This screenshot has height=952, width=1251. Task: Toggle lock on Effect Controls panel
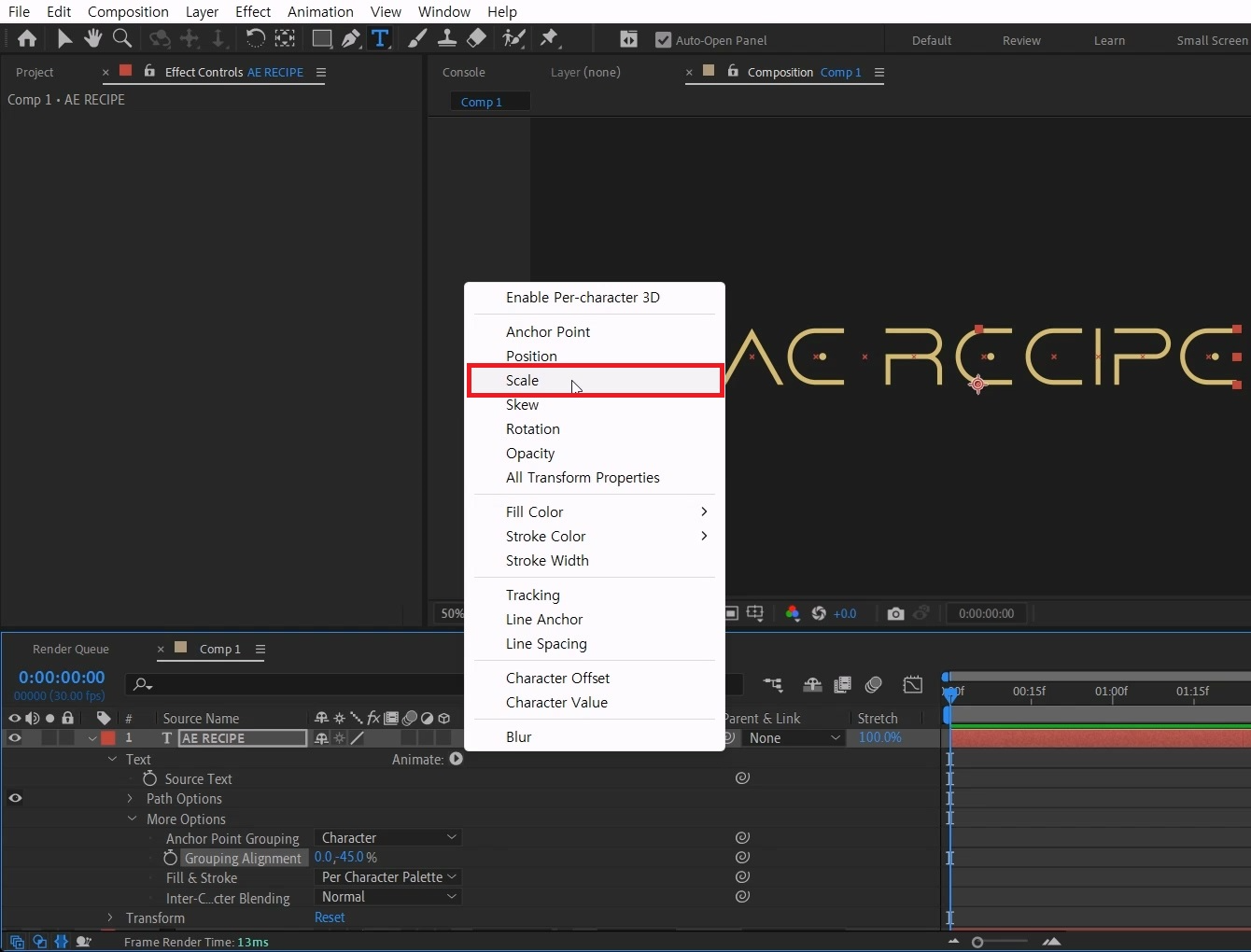click(x=149, y=71)
